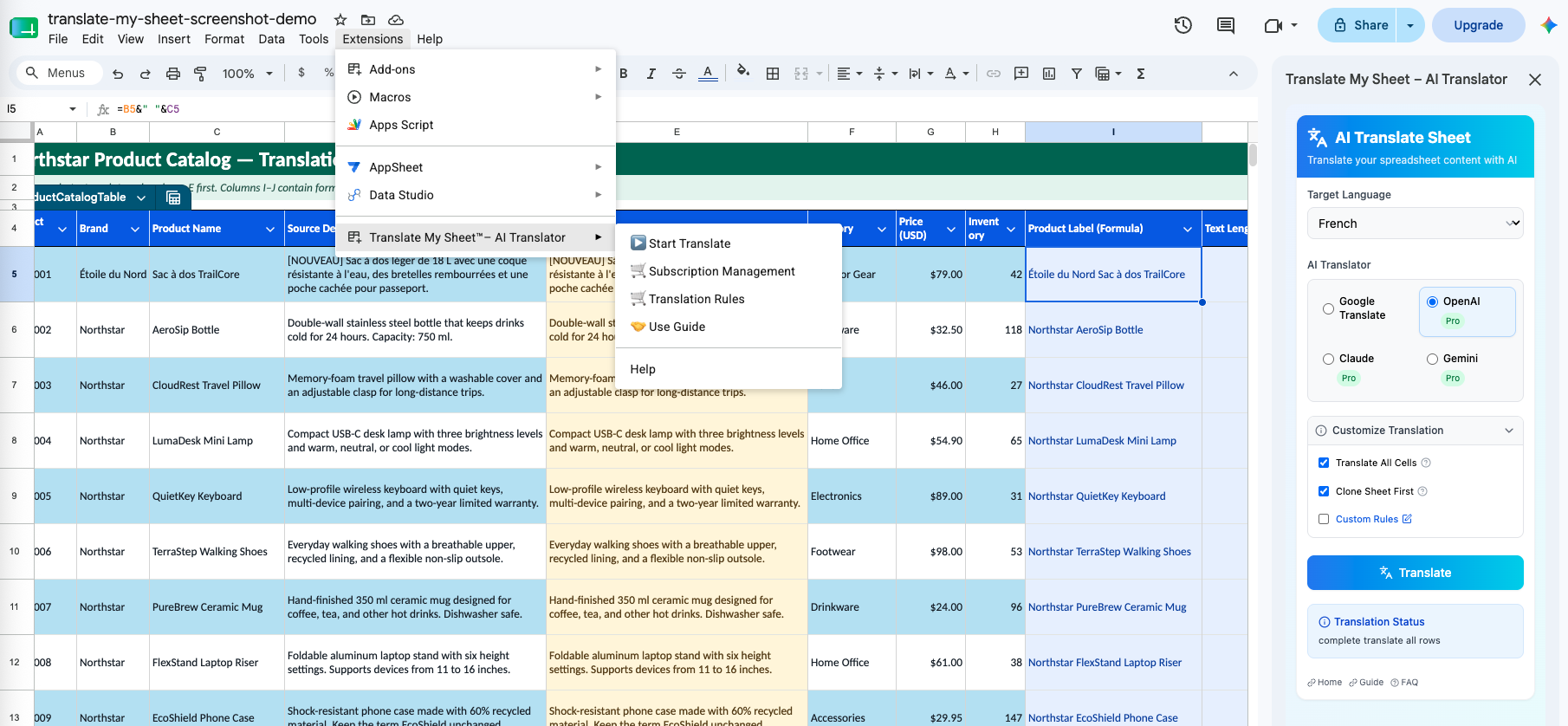Open the Home link in the sidebar footer

[1325, 683]
